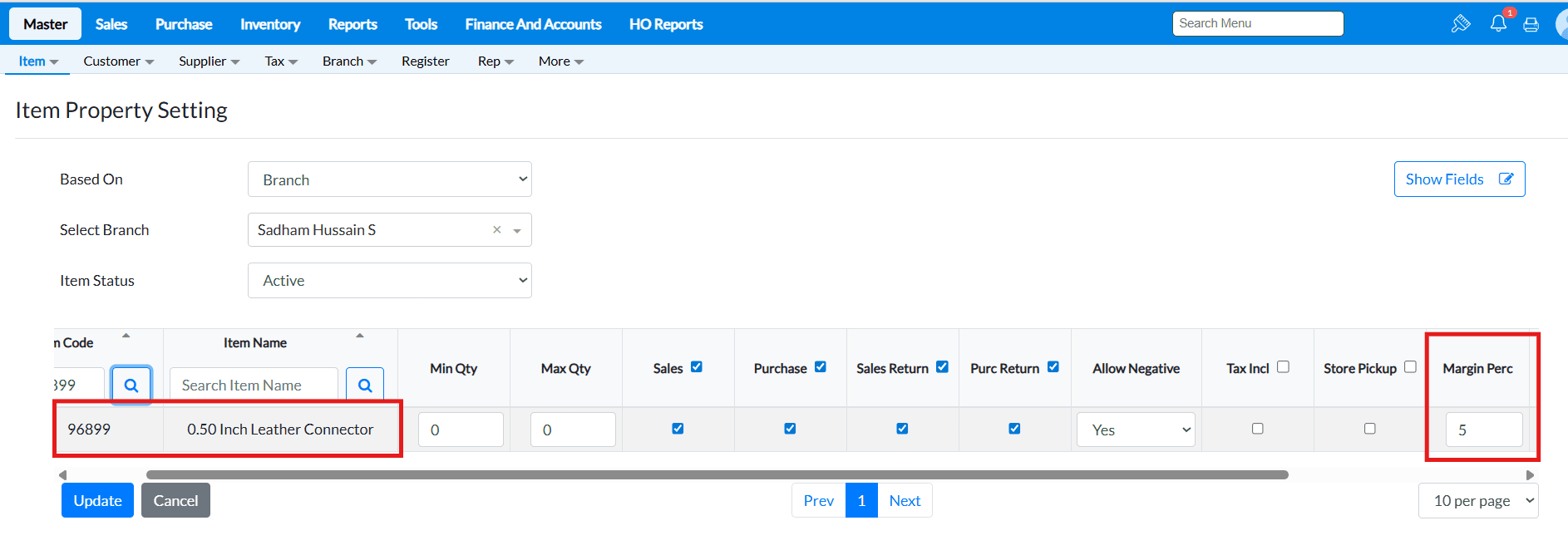Viewport: 1568px width, 550px height.
Task: Click the Margin Perc input field
Action: 1483,430
